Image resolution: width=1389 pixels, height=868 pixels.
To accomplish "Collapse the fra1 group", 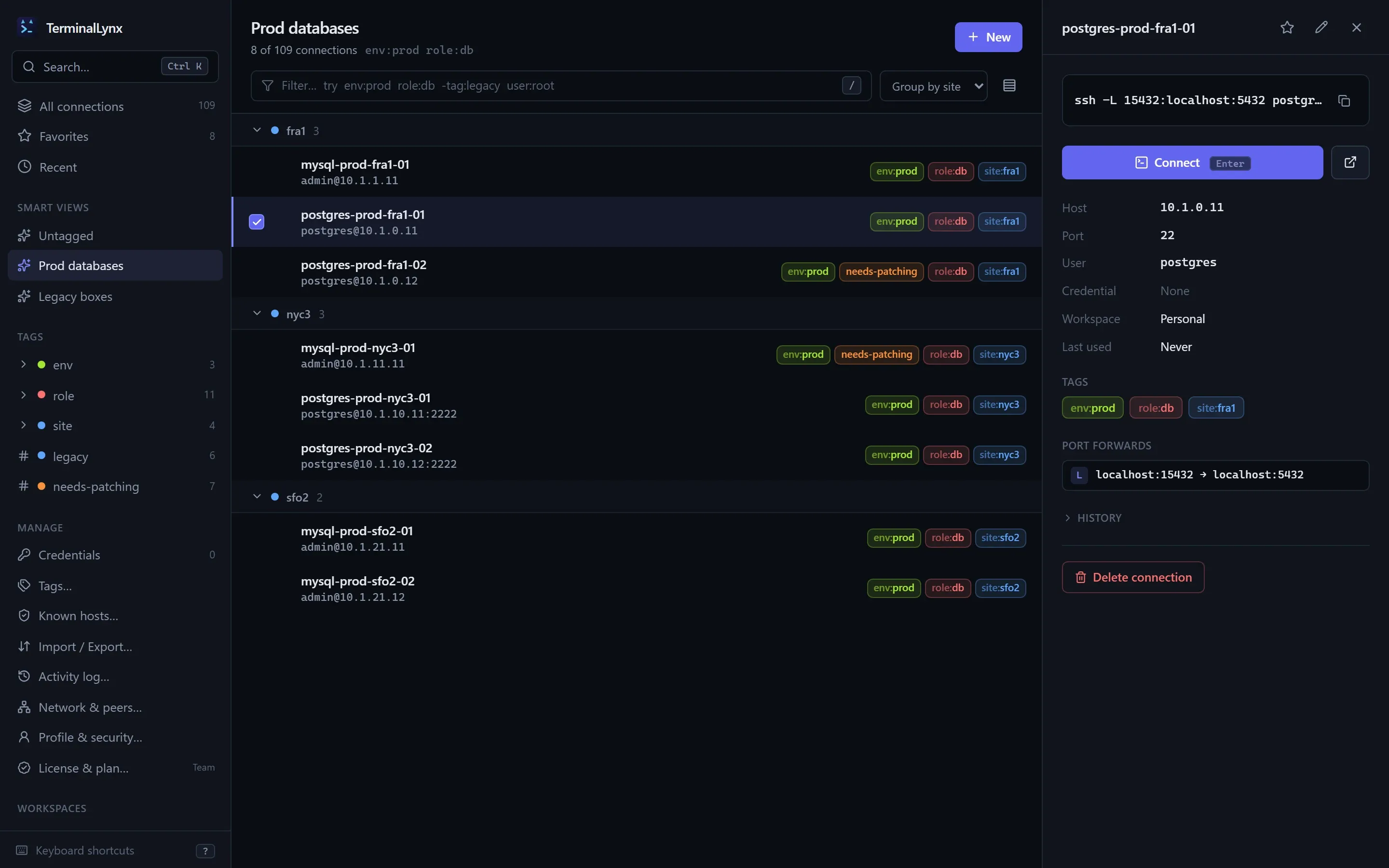I will click(x=257, y=130).
